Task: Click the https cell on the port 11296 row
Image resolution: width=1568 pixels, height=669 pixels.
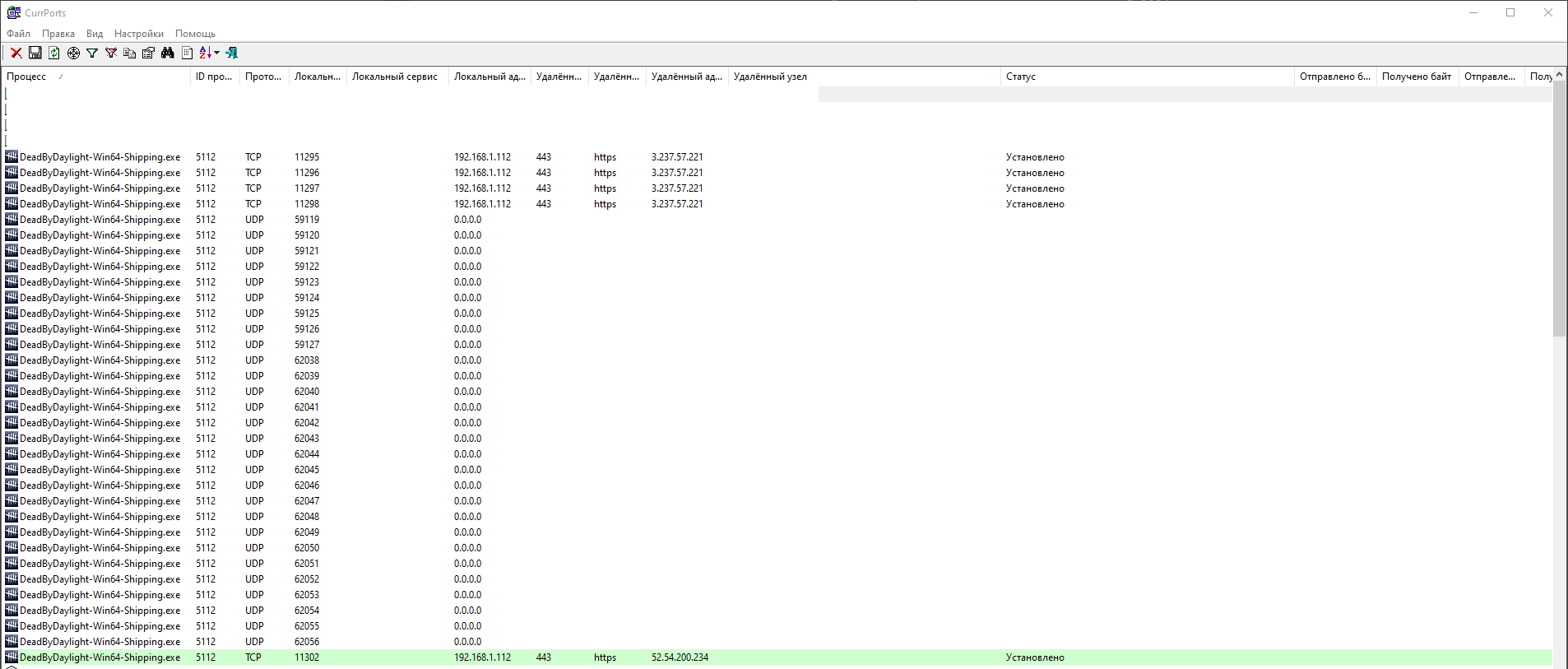Action: 605,172
